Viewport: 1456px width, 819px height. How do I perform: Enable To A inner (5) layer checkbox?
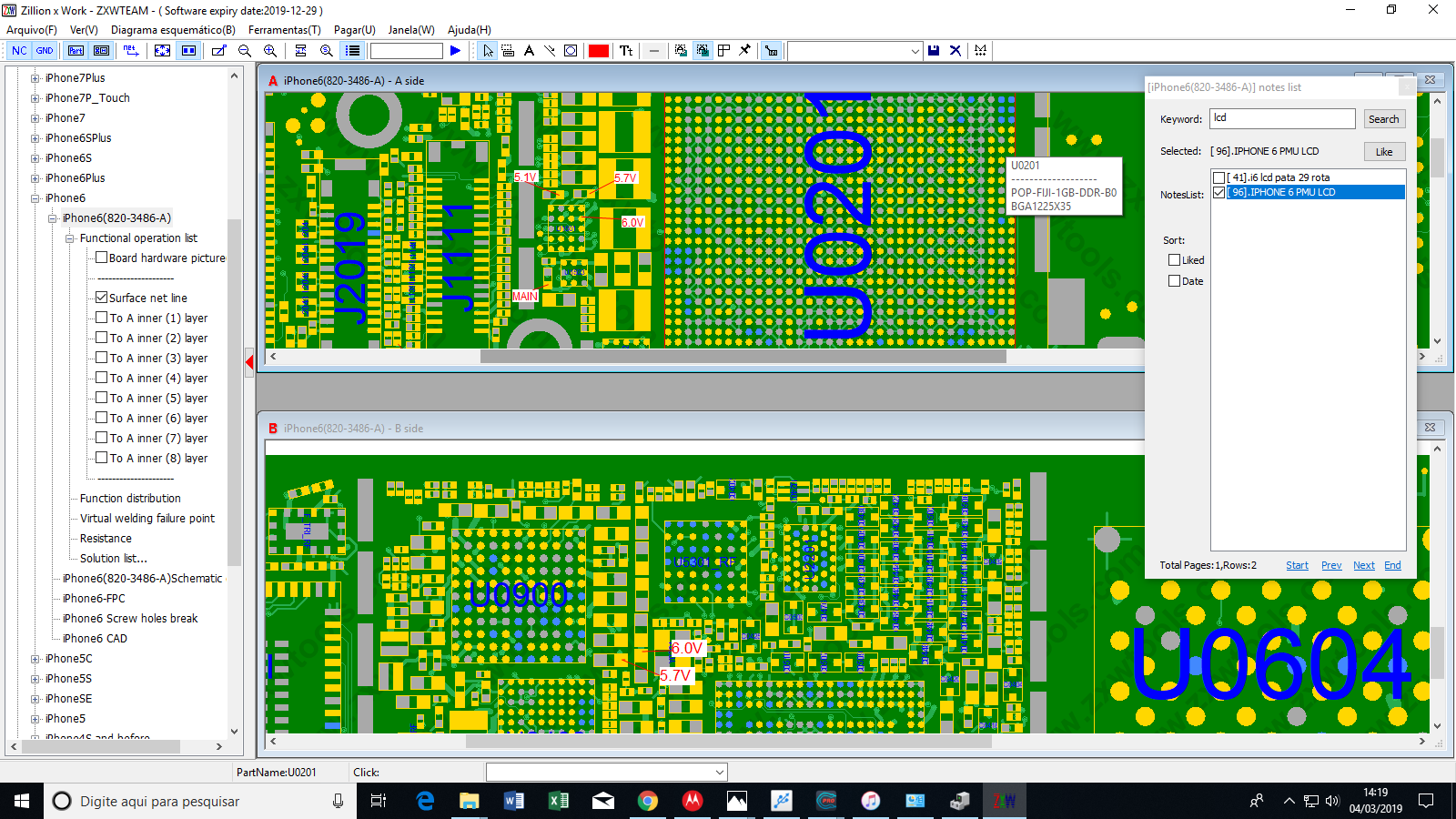(x=102, y=398)
